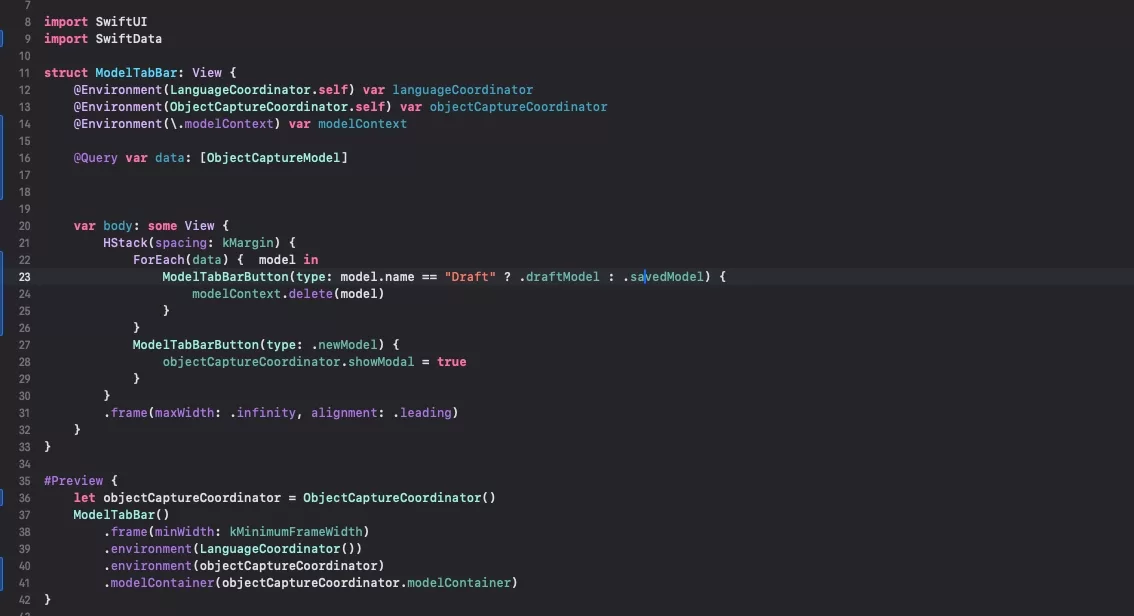The height and width of the screenshot is (616, 1134).
Task: Click "HStack" on line 21
Action: point(125,243)
